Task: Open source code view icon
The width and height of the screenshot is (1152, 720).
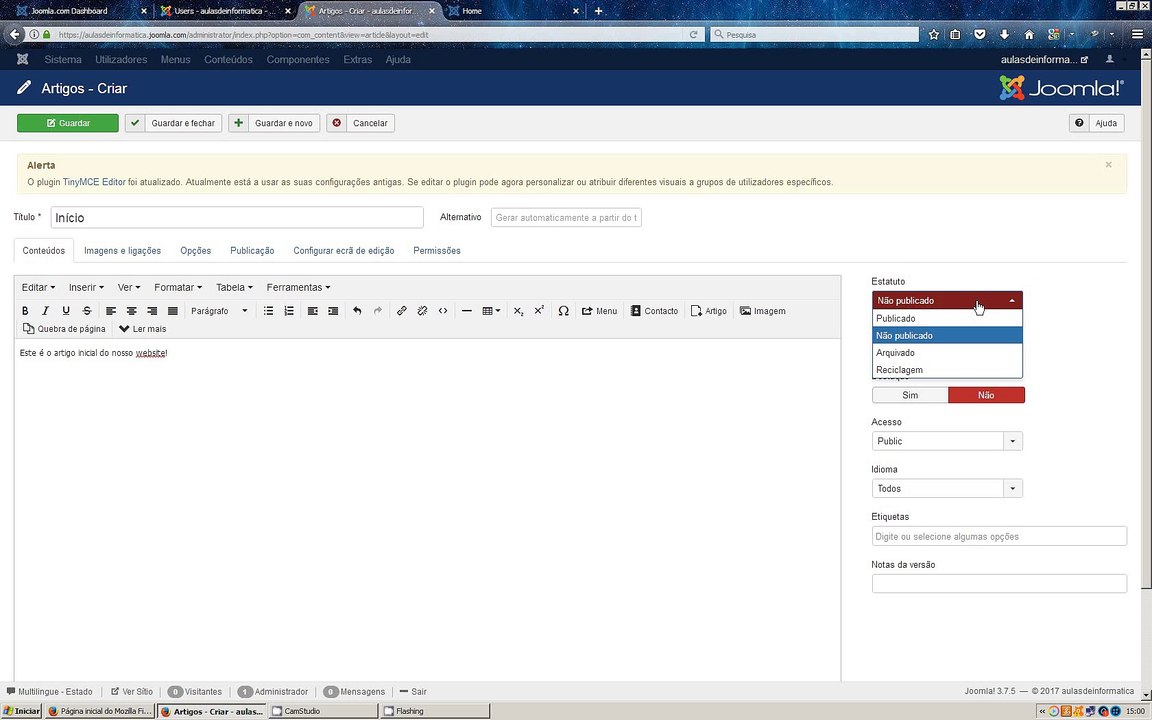Action: pos(442,311)
